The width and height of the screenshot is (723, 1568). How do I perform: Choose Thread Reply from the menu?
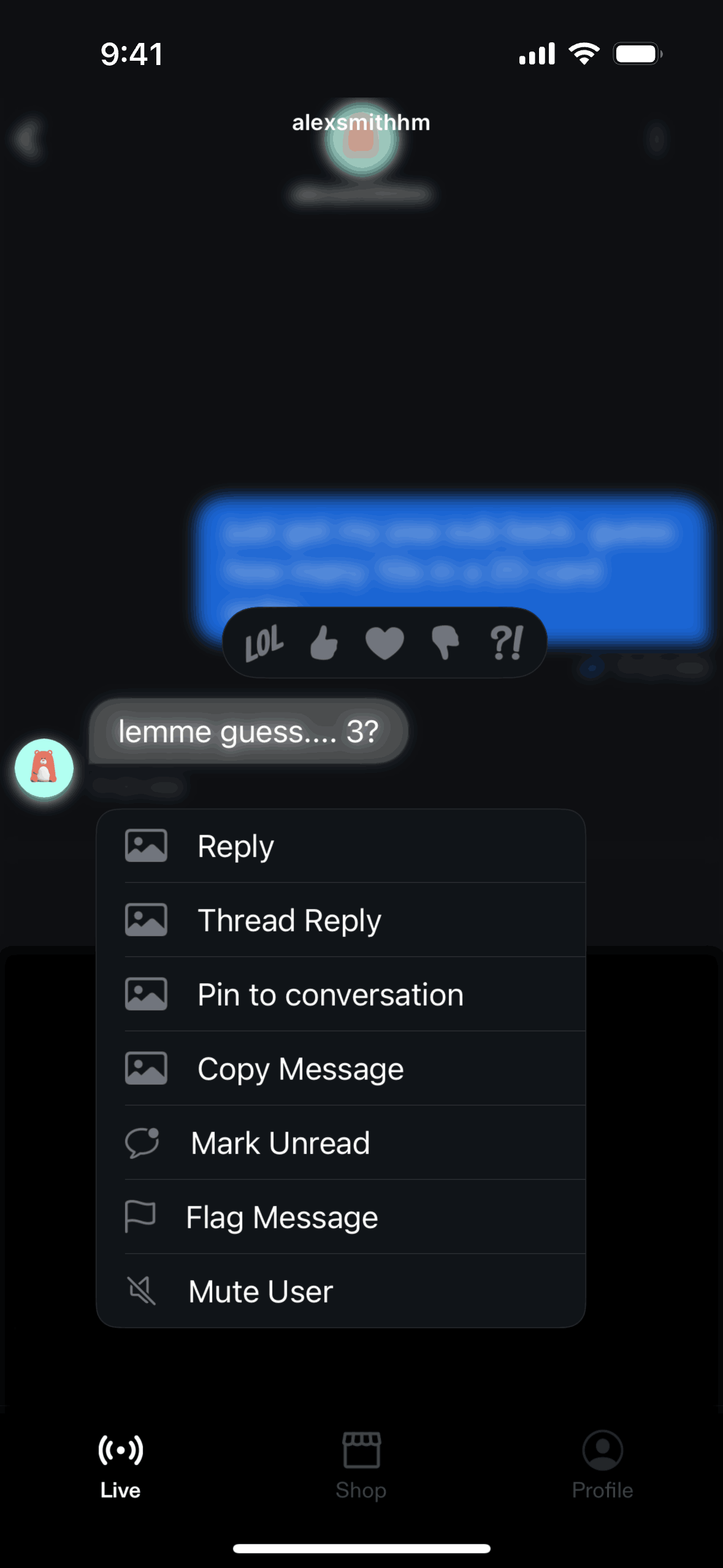(x=341, y=920)
